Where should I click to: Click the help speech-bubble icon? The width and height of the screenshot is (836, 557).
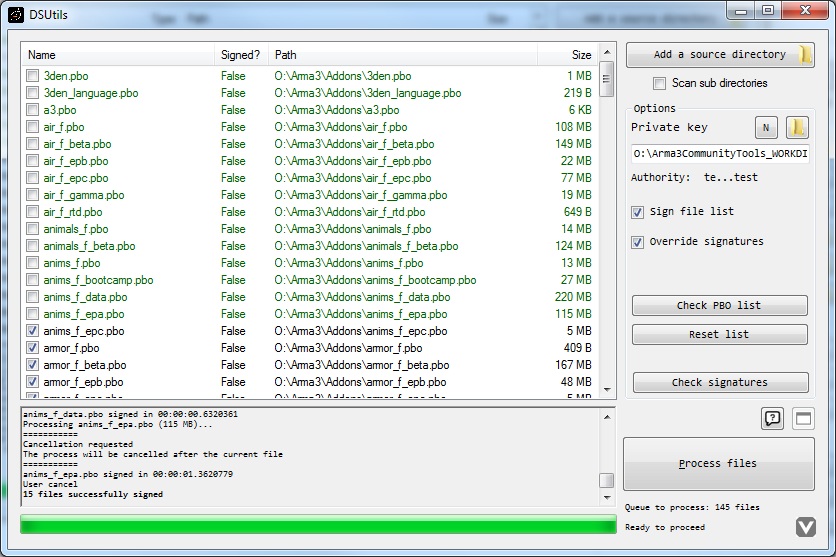pos(772,419)
